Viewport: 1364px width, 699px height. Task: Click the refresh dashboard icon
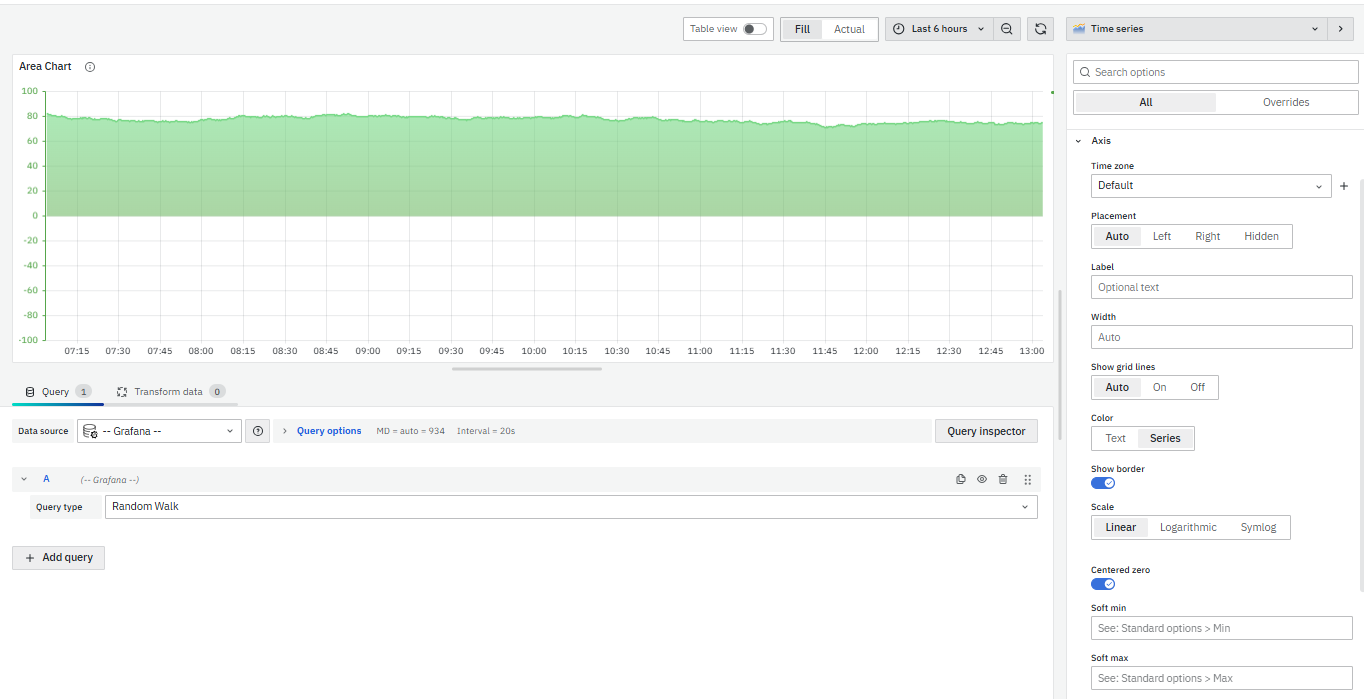tap(1041, 29)
